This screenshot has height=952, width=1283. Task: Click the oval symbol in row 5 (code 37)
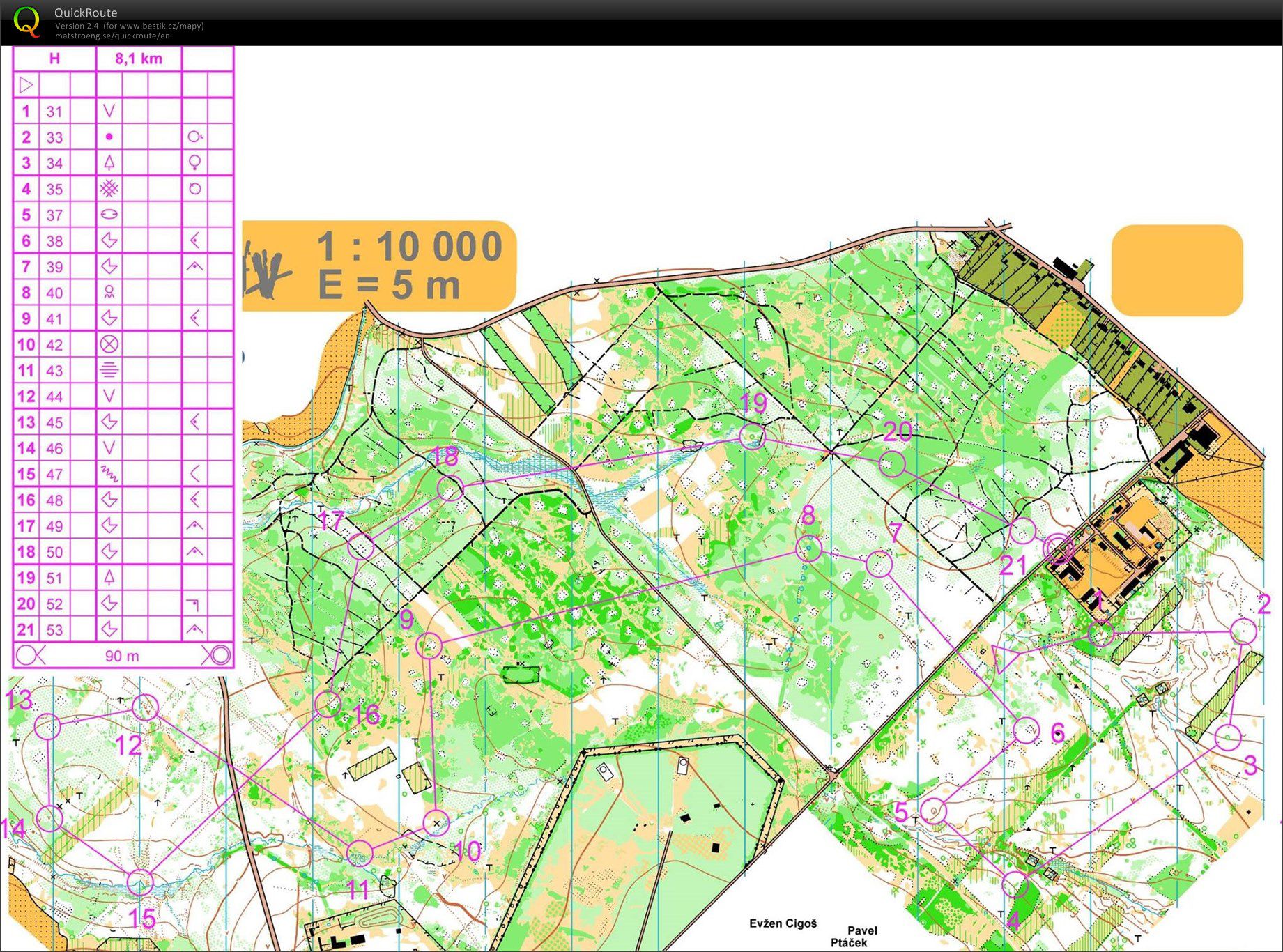click(109, 215)
